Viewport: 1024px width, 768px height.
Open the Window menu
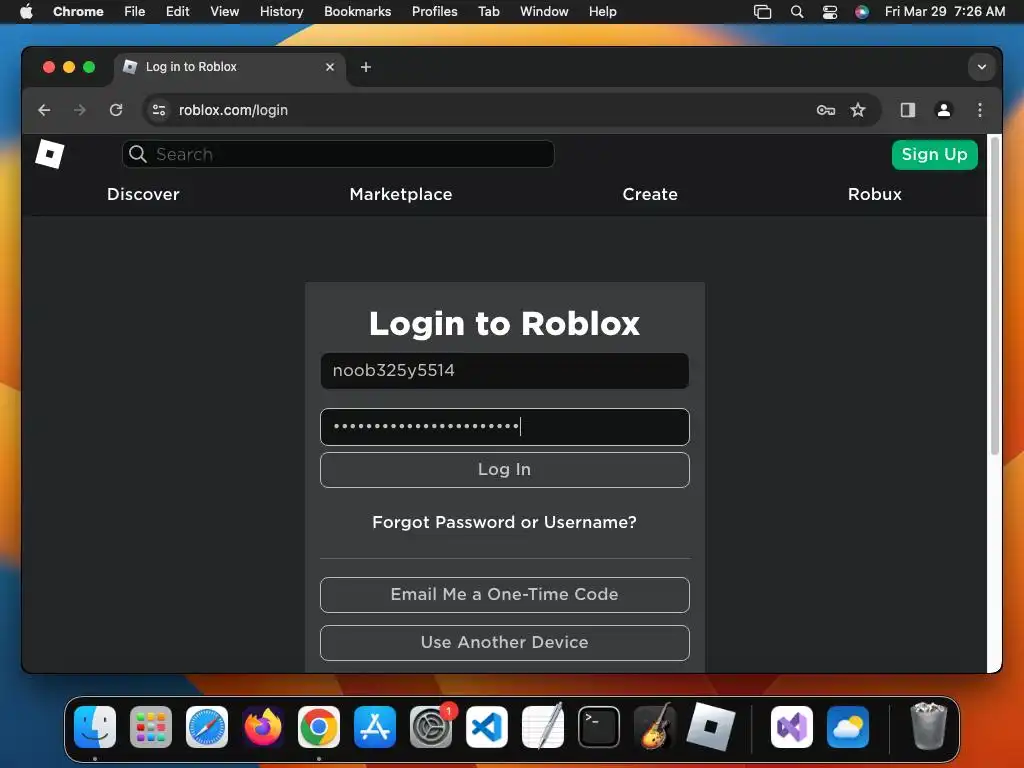click(x=544, y=11)
